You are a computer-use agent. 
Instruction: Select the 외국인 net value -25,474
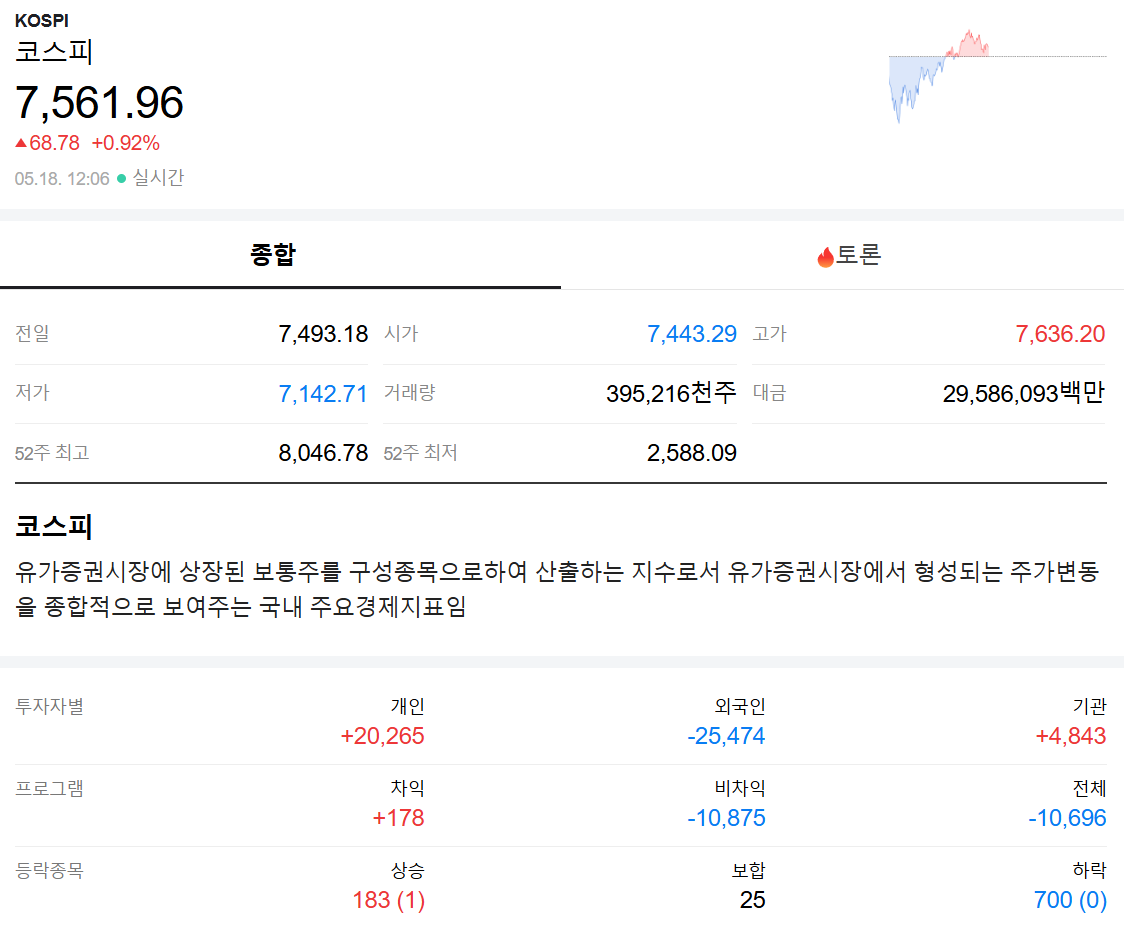pyautogui.click(x=726, y=736)
